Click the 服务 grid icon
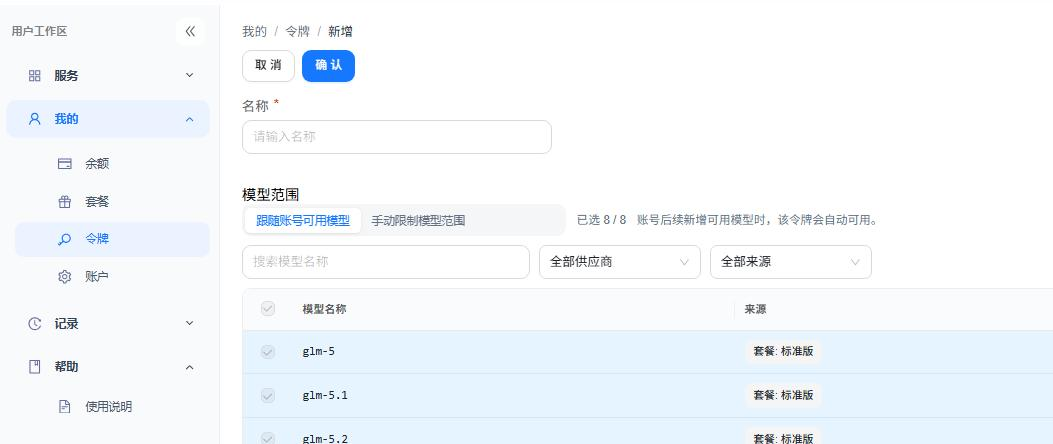 click(x=35, y=76)
